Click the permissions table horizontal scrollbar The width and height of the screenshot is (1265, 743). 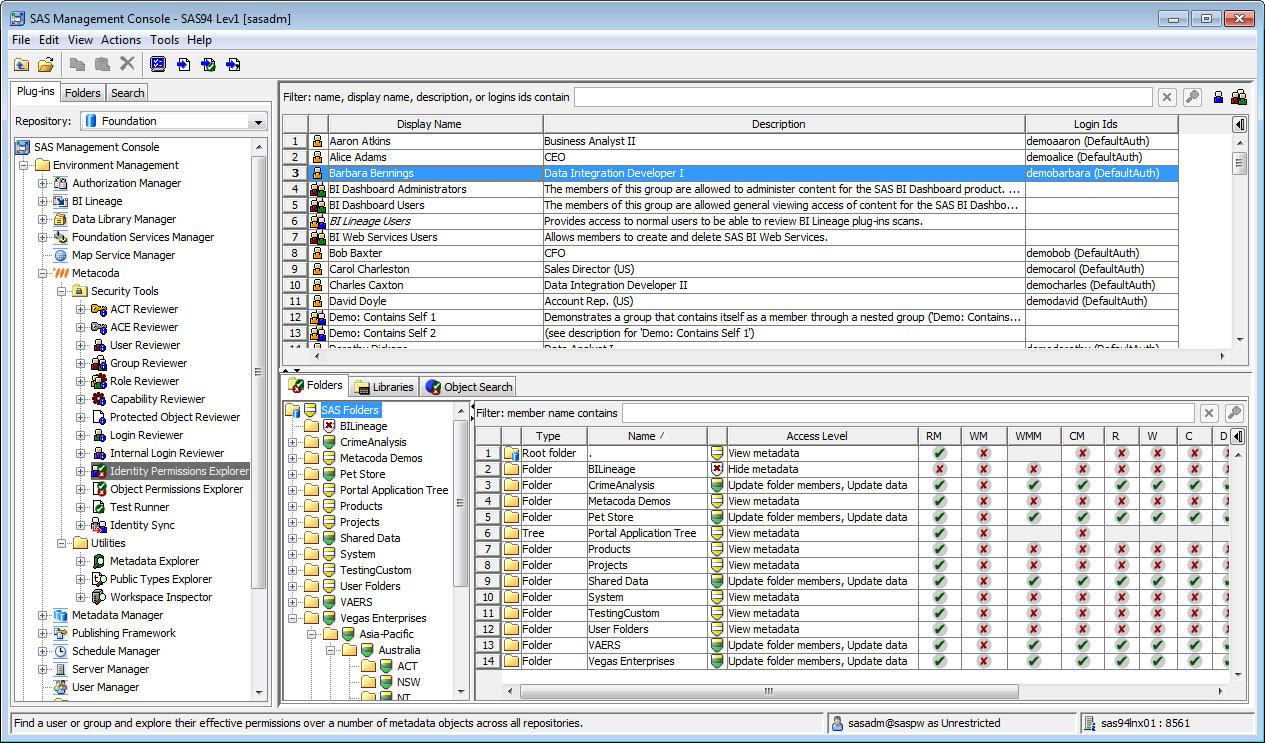768,691
